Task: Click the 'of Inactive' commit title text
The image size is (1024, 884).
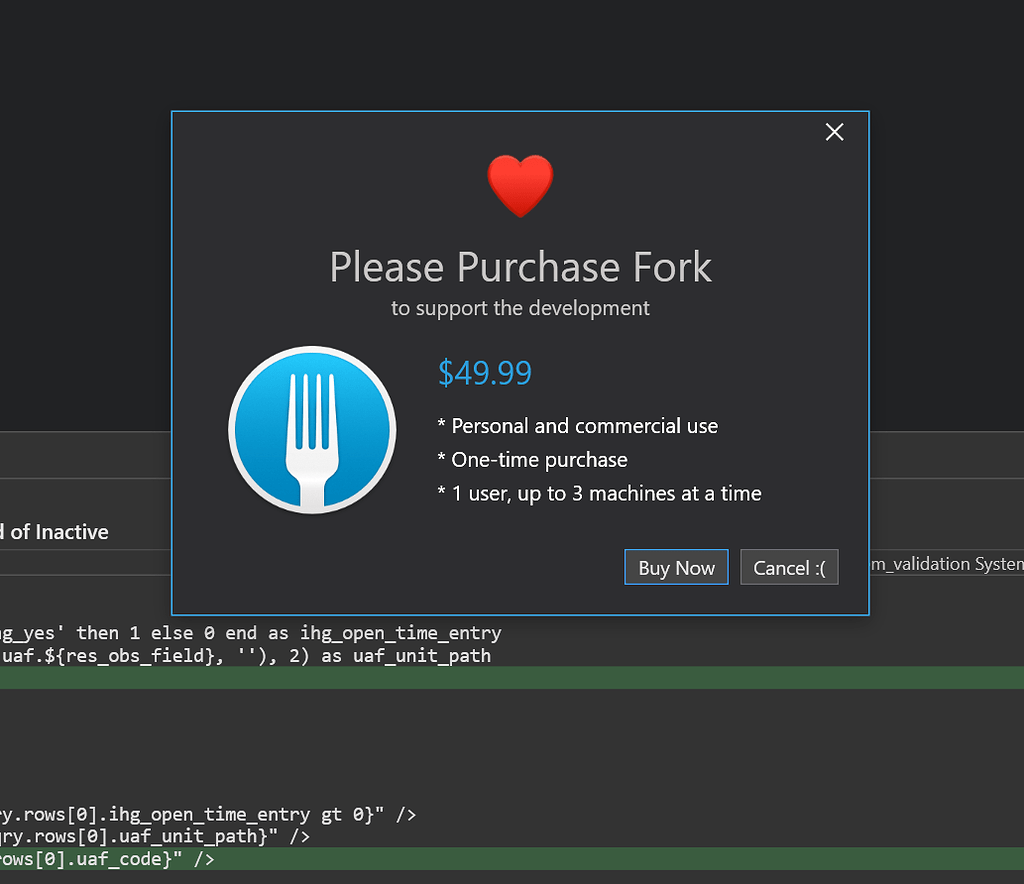Action: coord(55,532)
